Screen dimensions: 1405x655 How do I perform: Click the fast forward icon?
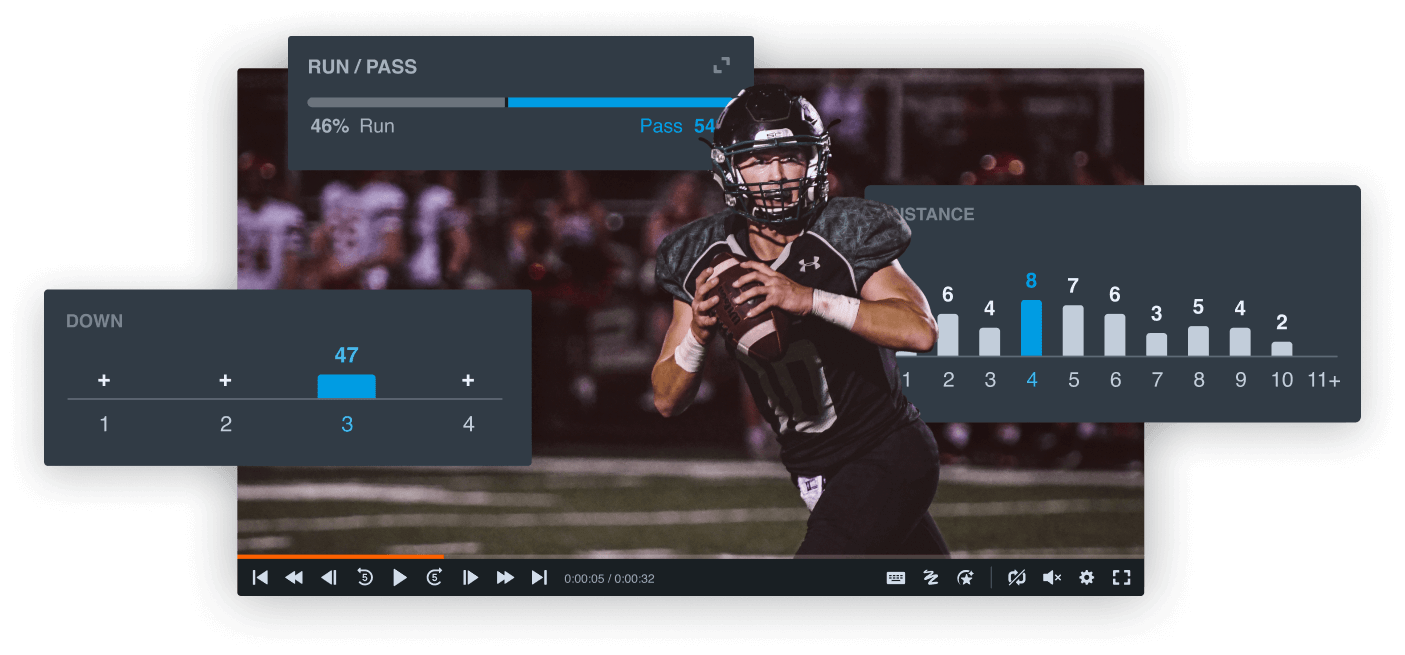point(505,578)
